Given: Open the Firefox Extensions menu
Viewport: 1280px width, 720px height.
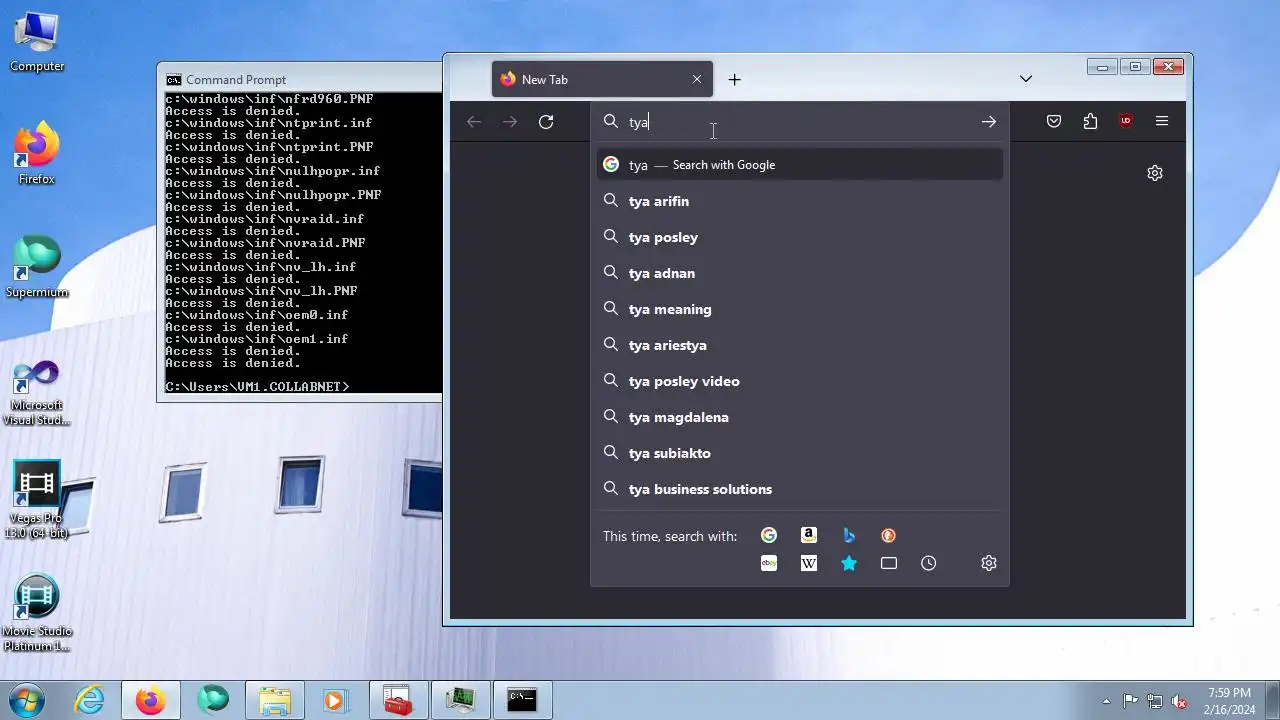Looking at the screenshot, I should click(1090, 122).
